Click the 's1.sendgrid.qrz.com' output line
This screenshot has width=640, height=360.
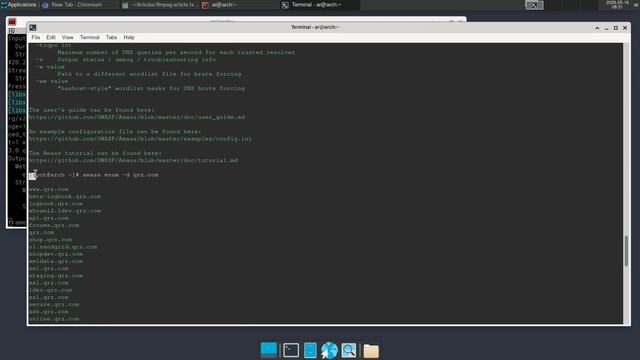[63, 247]
